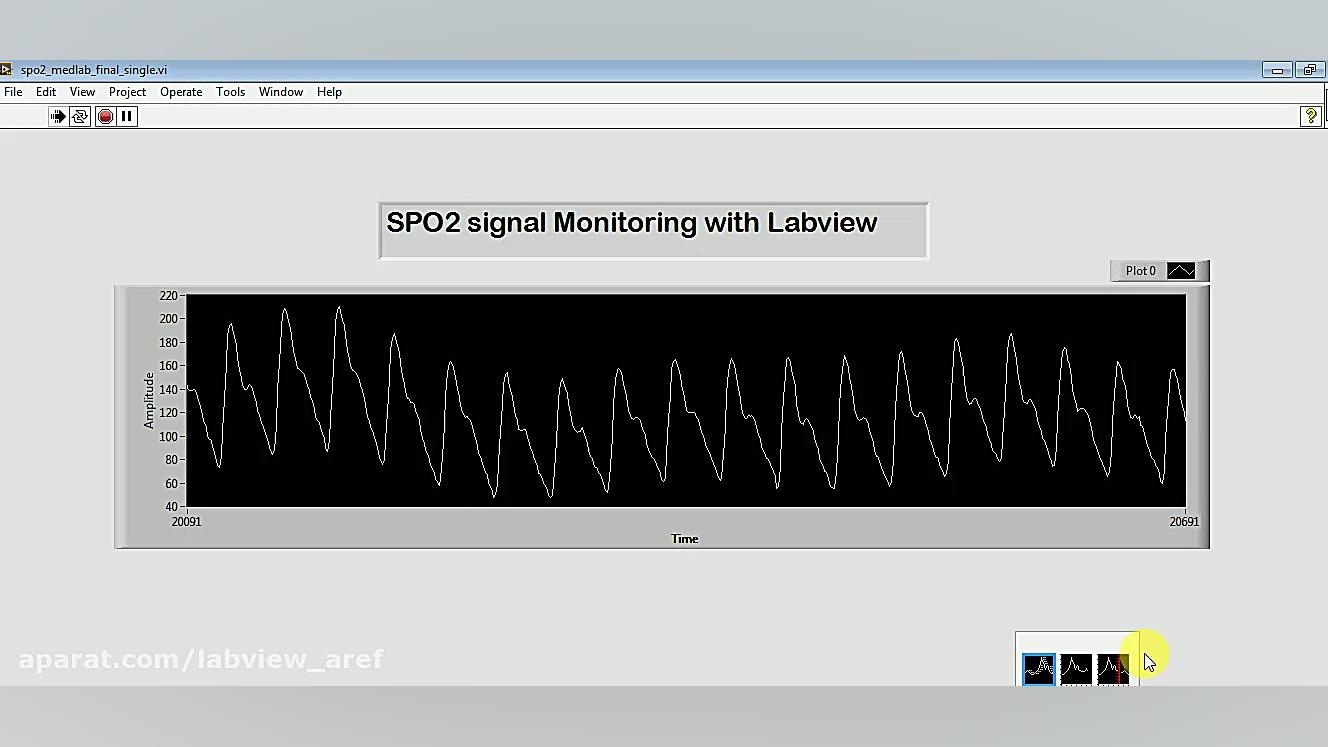Open the Operate menu
The image size is (1328, 747).
(181, 92)
